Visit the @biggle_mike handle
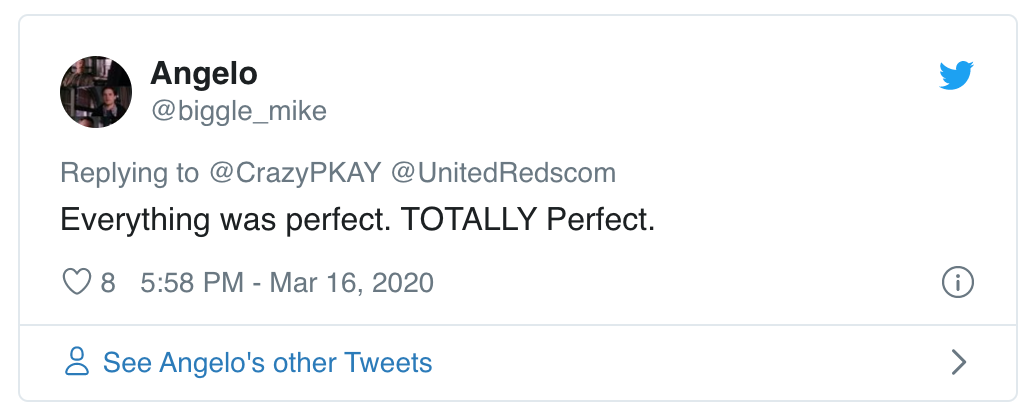The width and height of the screenshot is (1034, 418). coord(238,110)
